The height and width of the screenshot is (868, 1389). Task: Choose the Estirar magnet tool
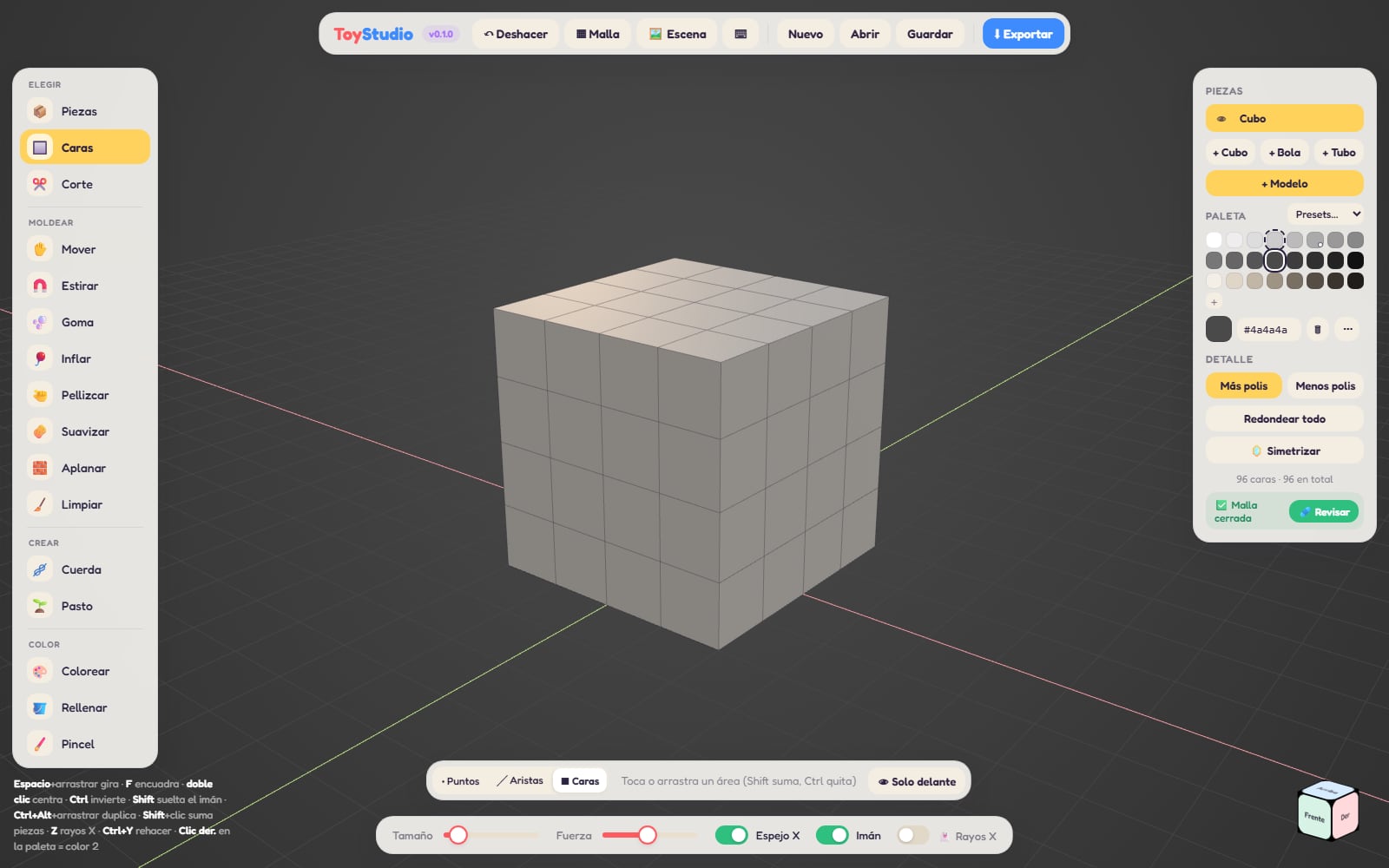tap(84, 286)
